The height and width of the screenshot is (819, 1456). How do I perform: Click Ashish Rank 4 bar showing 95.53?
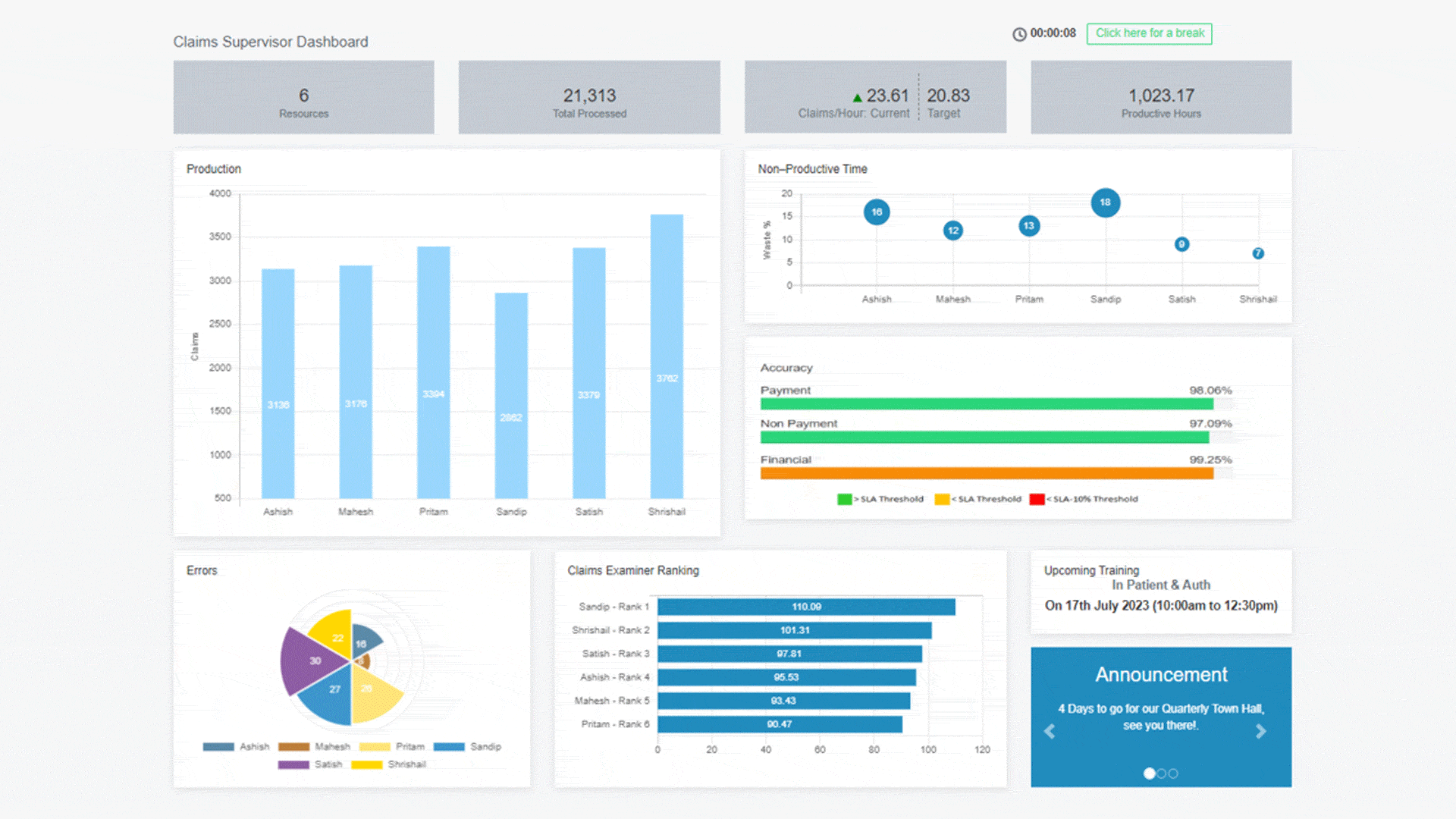(x=786, y=677)
